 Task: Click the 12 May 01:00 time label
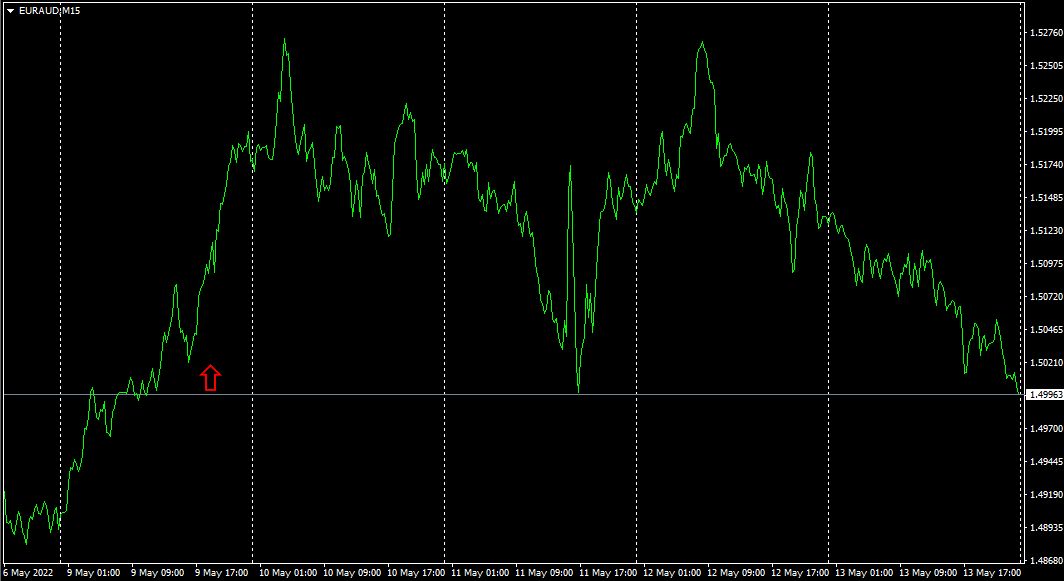coord(672,573)
